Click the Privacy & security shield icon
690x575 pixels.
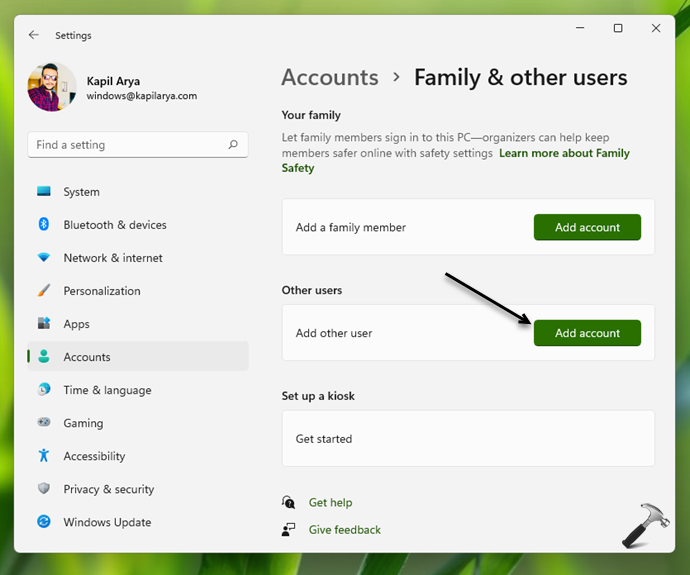(x=44, y=489)
